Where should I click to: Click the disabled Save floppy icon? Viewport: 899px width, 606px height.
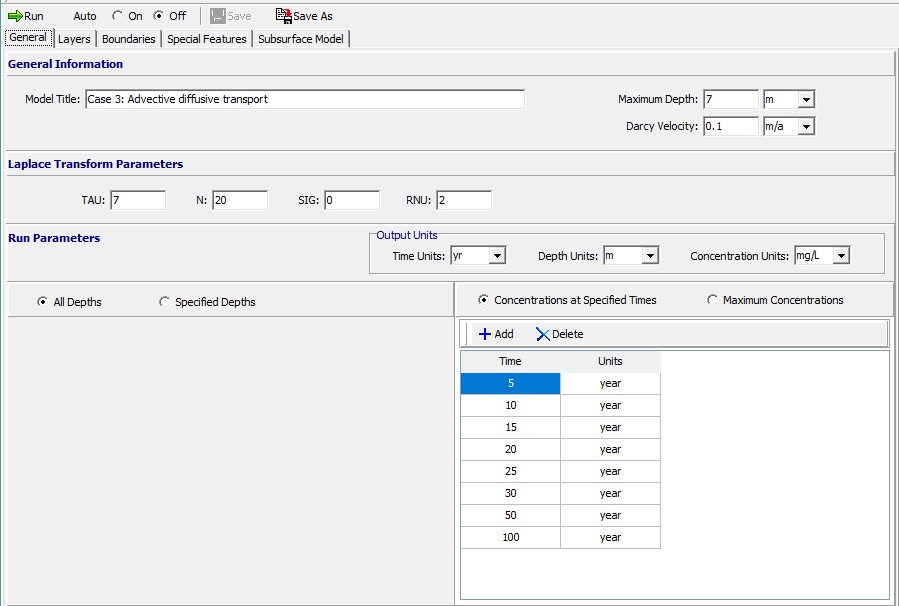click(218, 16)
